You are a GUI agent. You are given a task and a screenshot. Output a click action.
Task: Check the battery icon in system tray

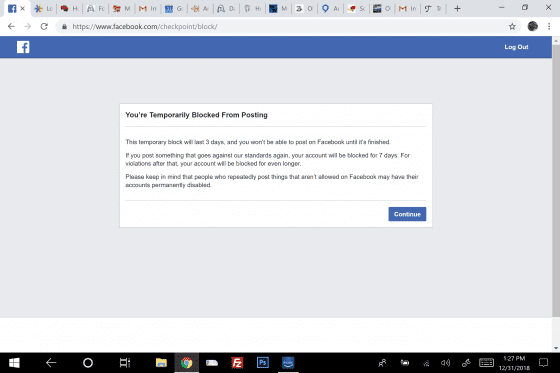coord(405,363)
